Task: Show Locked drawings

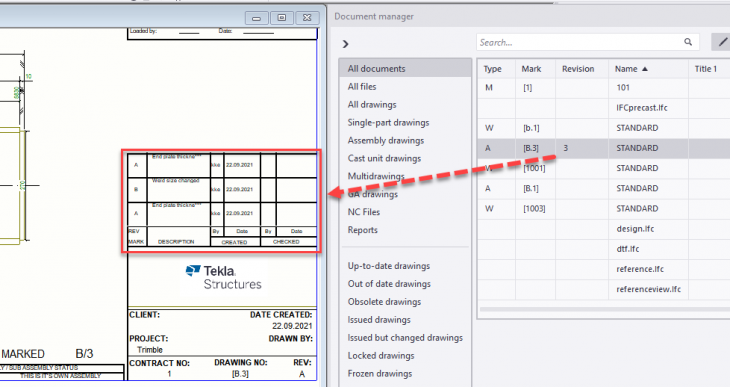Action: 381,355
